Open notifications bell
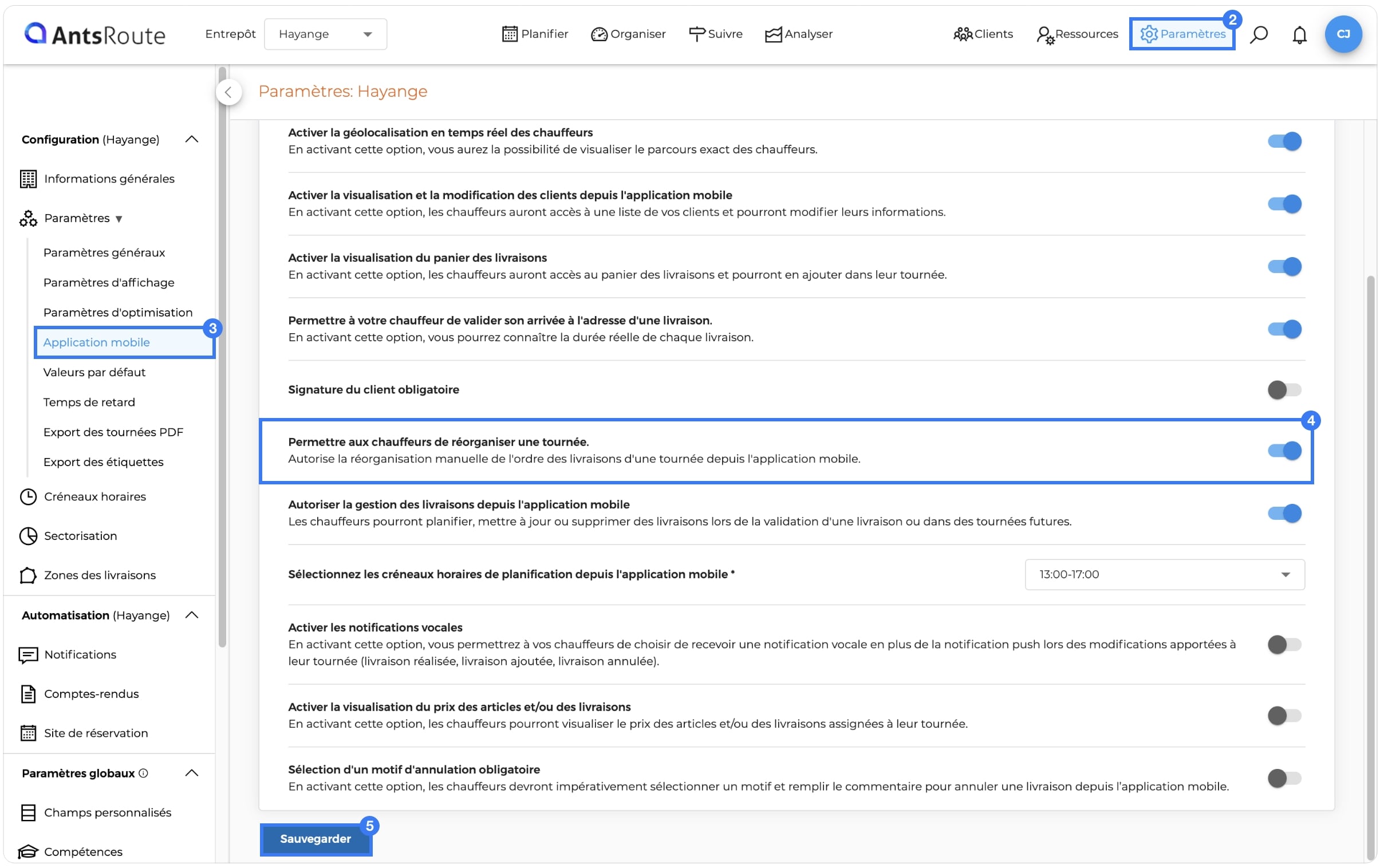Image resolution: width=1380 pixels, height=868 pixels. 1299,35
